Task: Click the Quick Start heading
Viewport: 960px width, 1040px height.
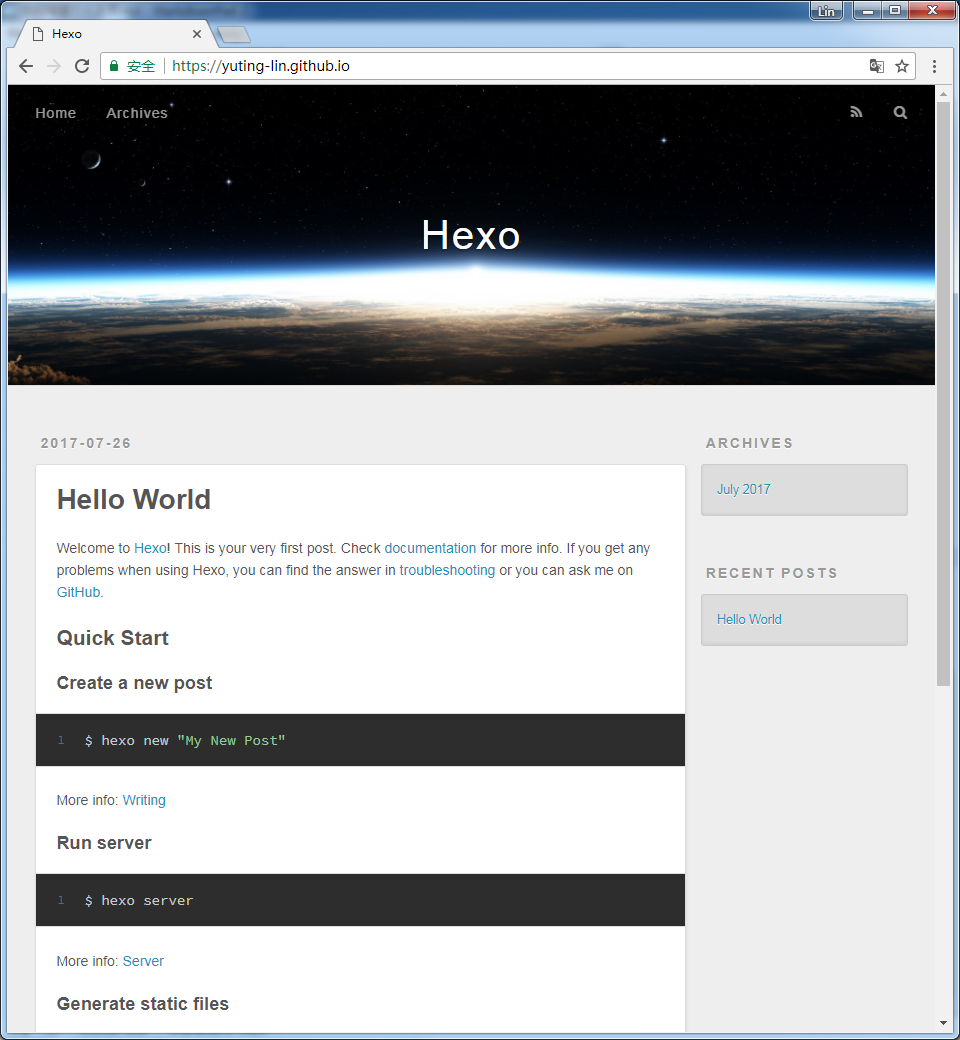Action: pos(113,637)
